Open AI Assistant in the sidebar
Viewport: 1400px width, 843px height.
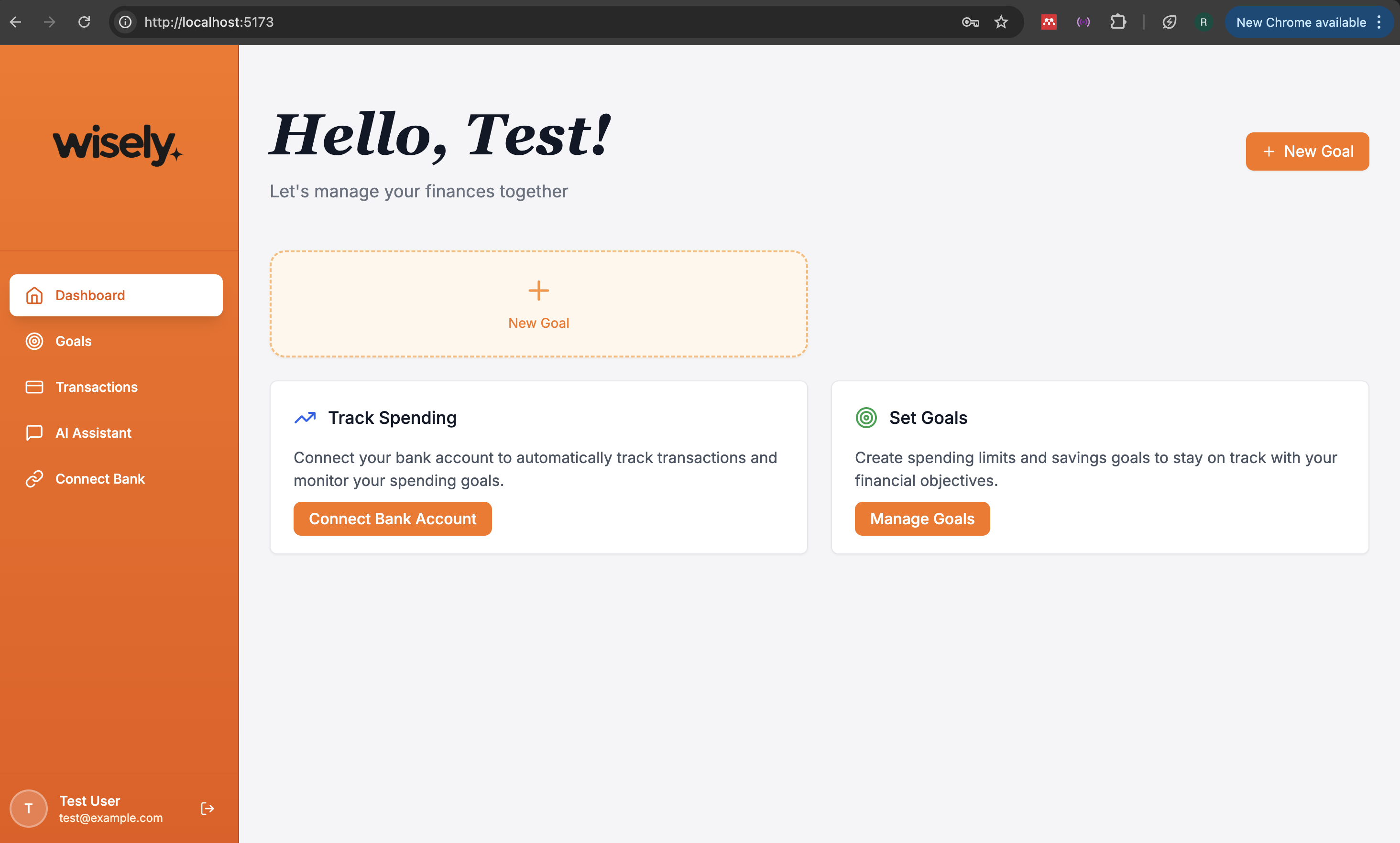93,433
